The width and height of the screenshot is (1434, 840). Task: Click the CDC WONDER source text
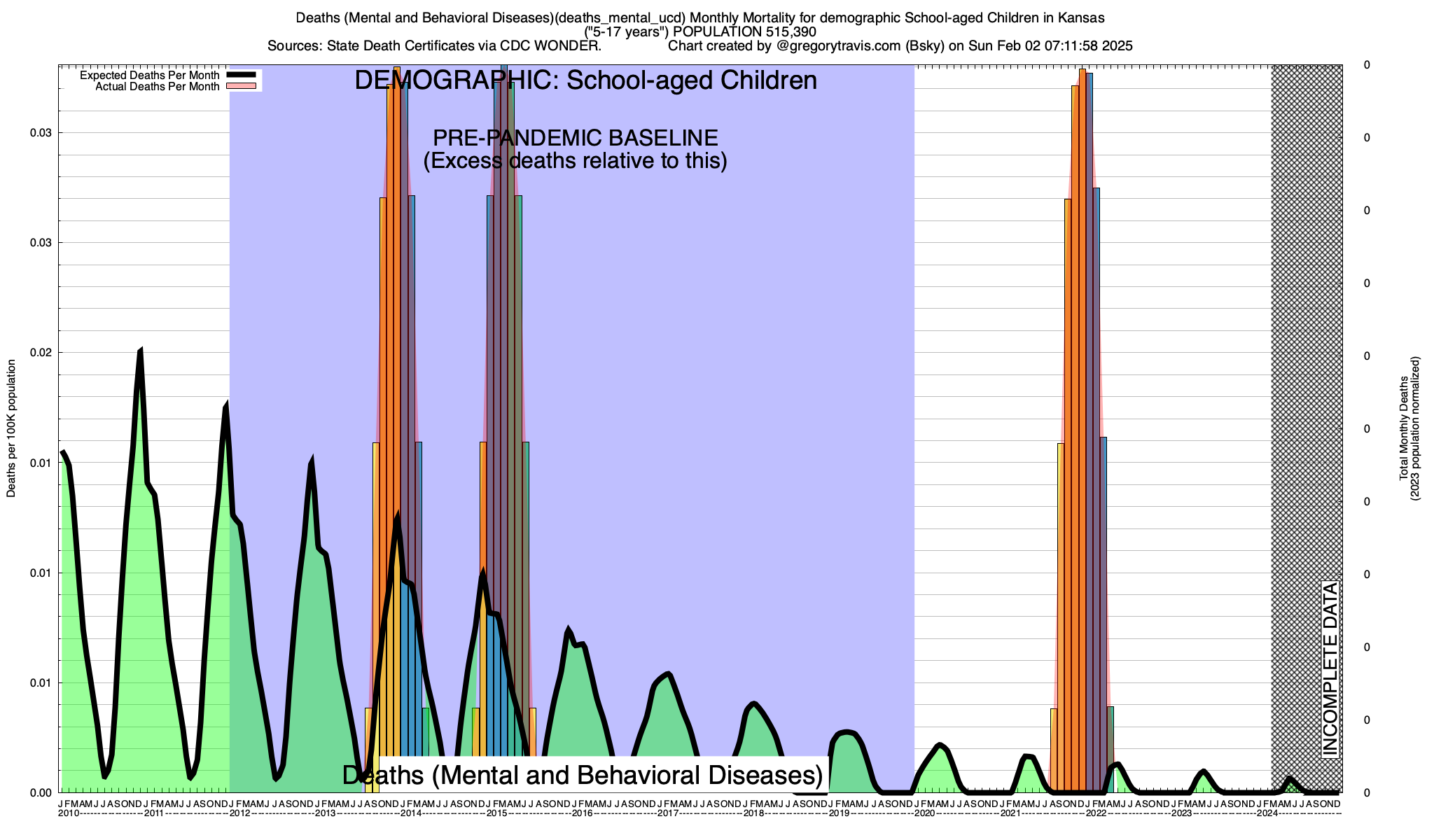pyautogui.click(x=550, y=46)
